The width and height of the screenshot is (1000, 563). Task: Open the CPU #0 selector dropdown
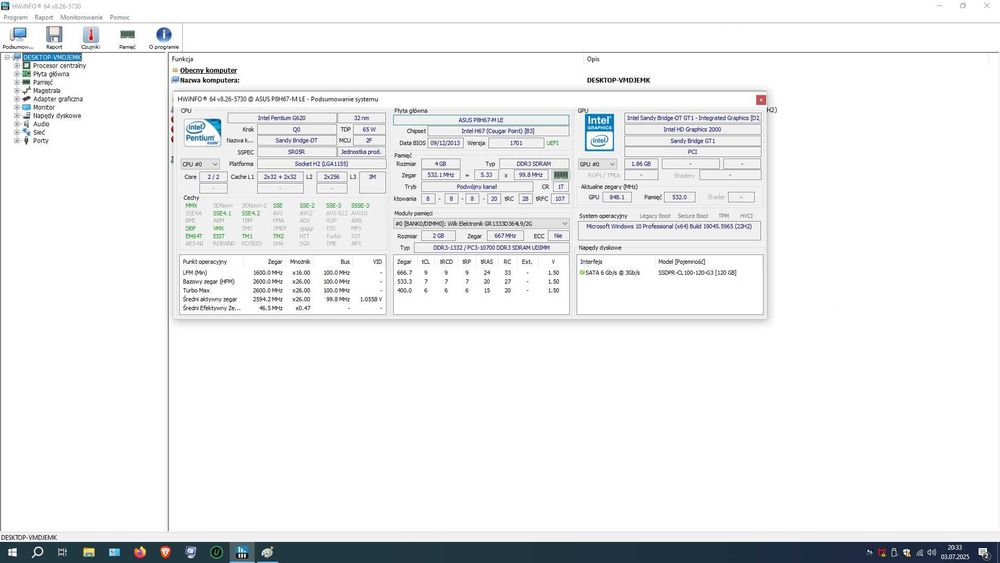pos(200,164)
